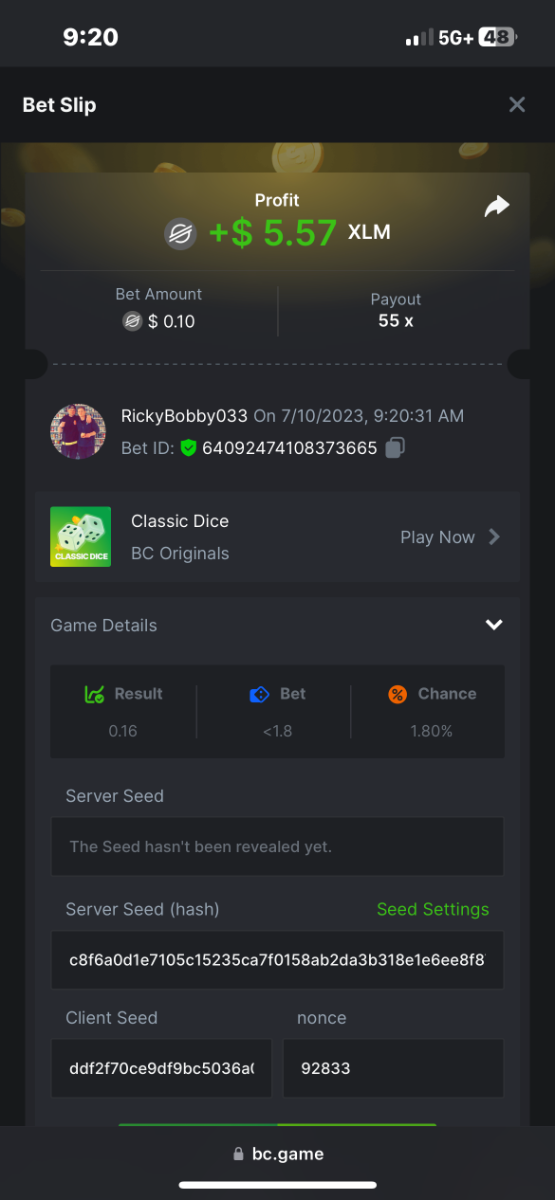The height and width of the screenshot is (1200, 555).
Task: Click the XLM coin icon under Bet Amount
Action: (132, 321)
